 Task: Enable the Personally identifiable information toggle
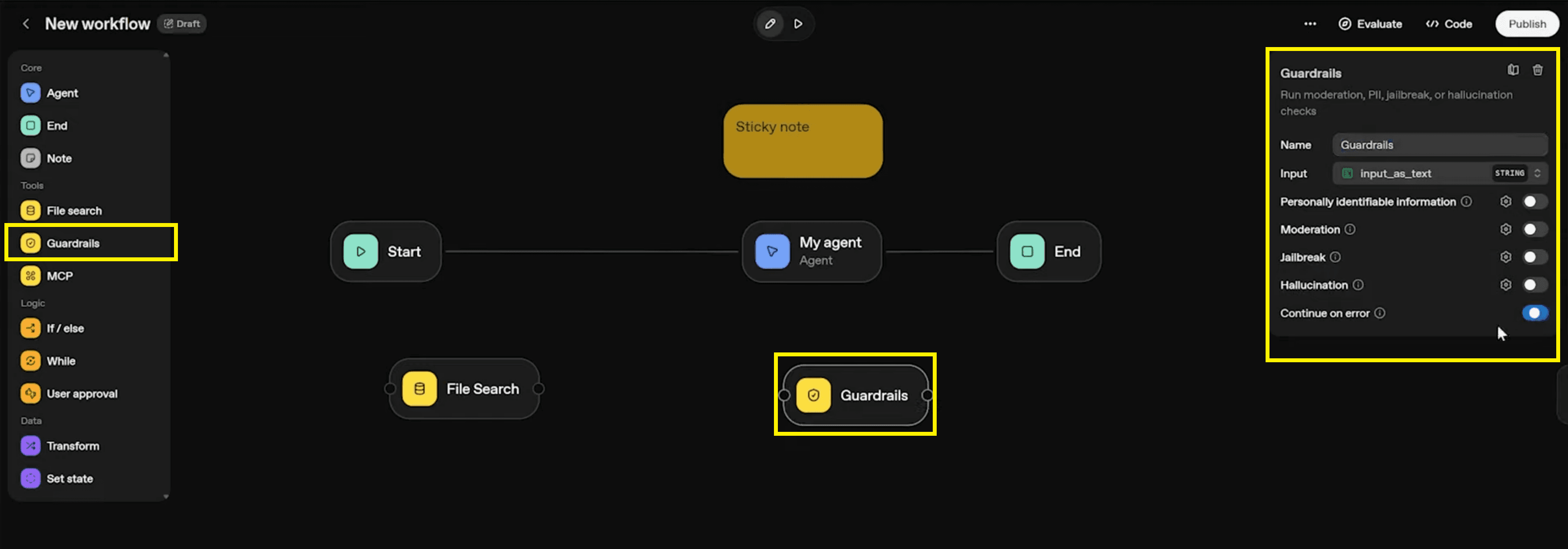click(1534, 201)
